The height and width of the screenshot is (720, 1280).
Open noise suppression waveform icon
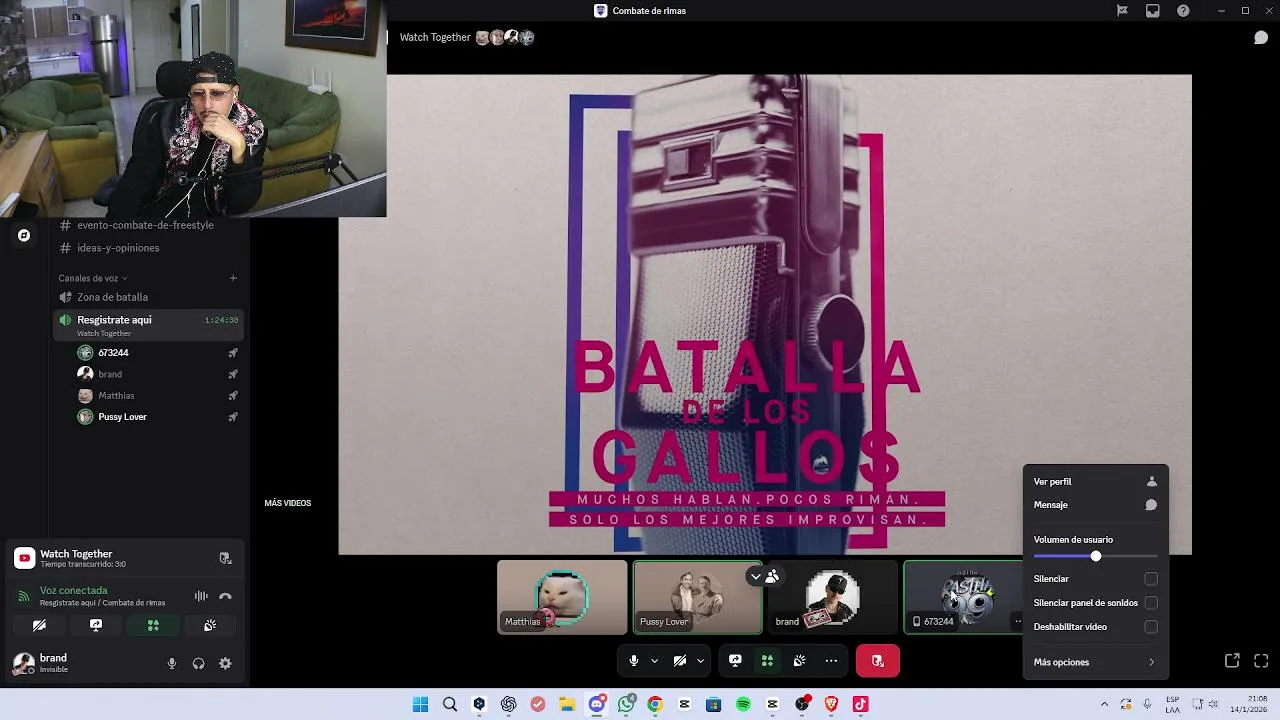201,596
